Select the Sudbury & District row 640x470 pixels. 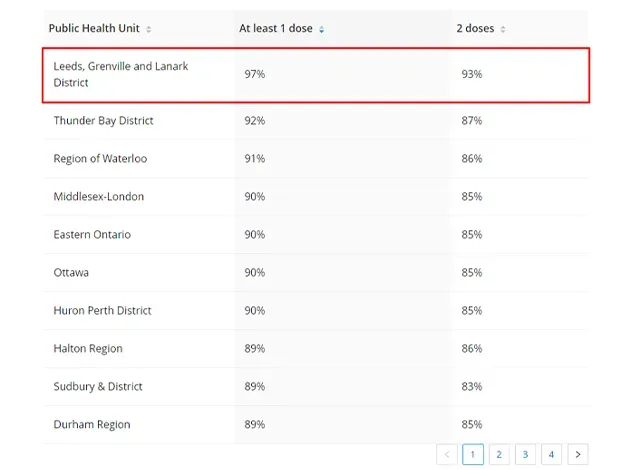click(98, 387)
